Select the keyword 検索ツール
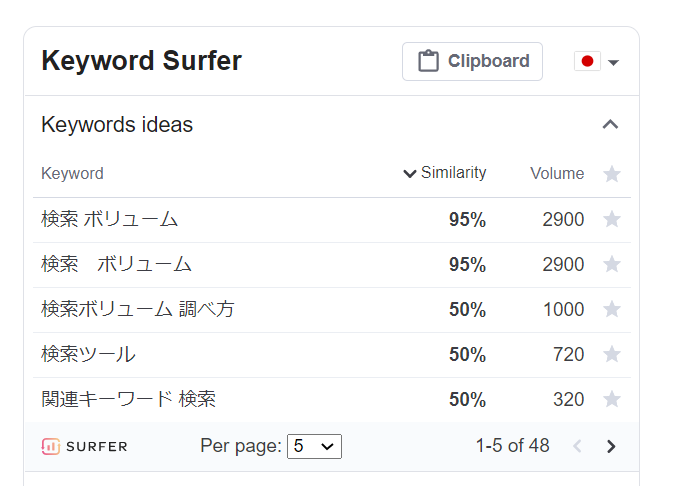The image size is (676, 486). tap(89, 354)
